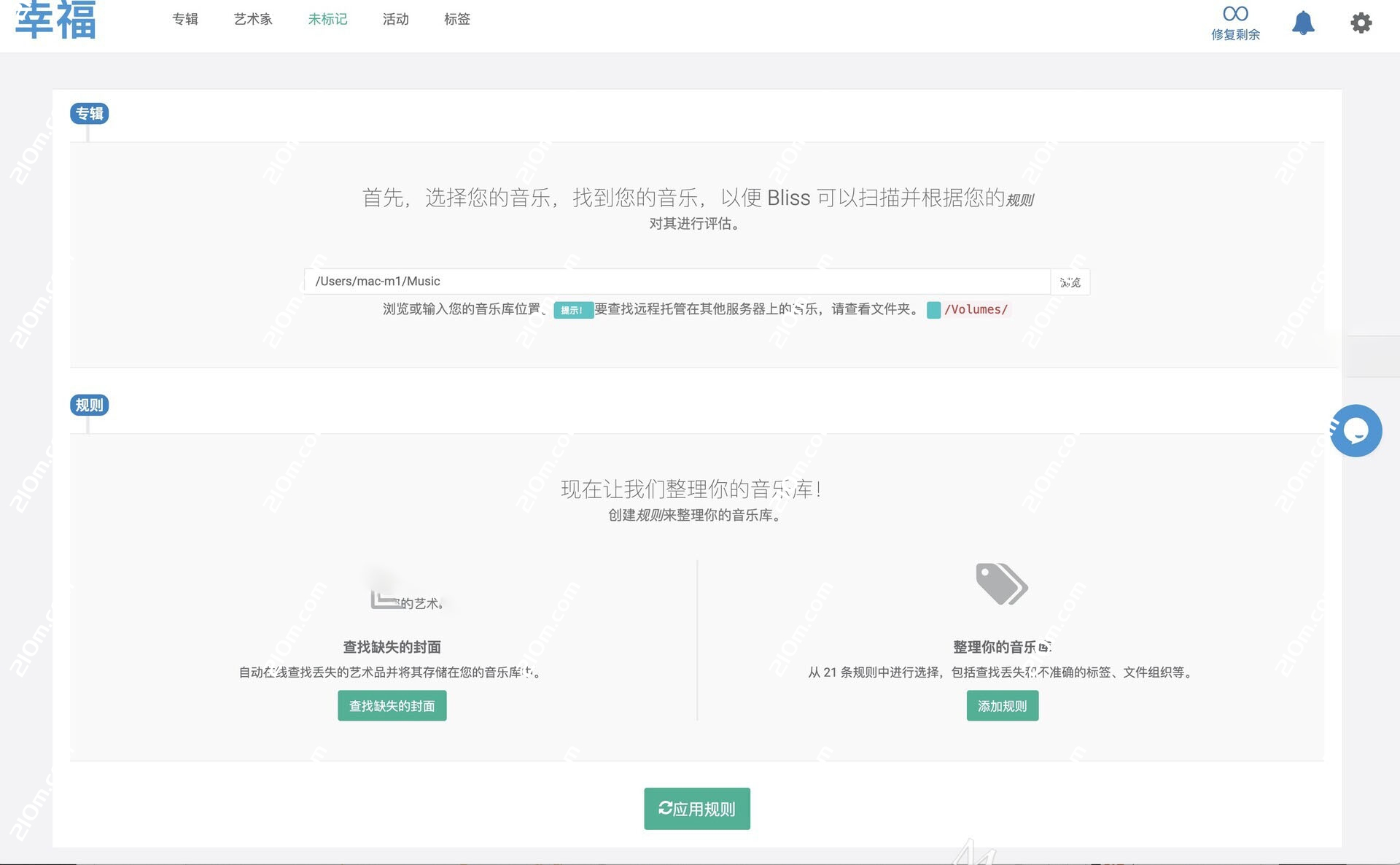Click the 查找缺失的封面 heading text

[392, 647]
